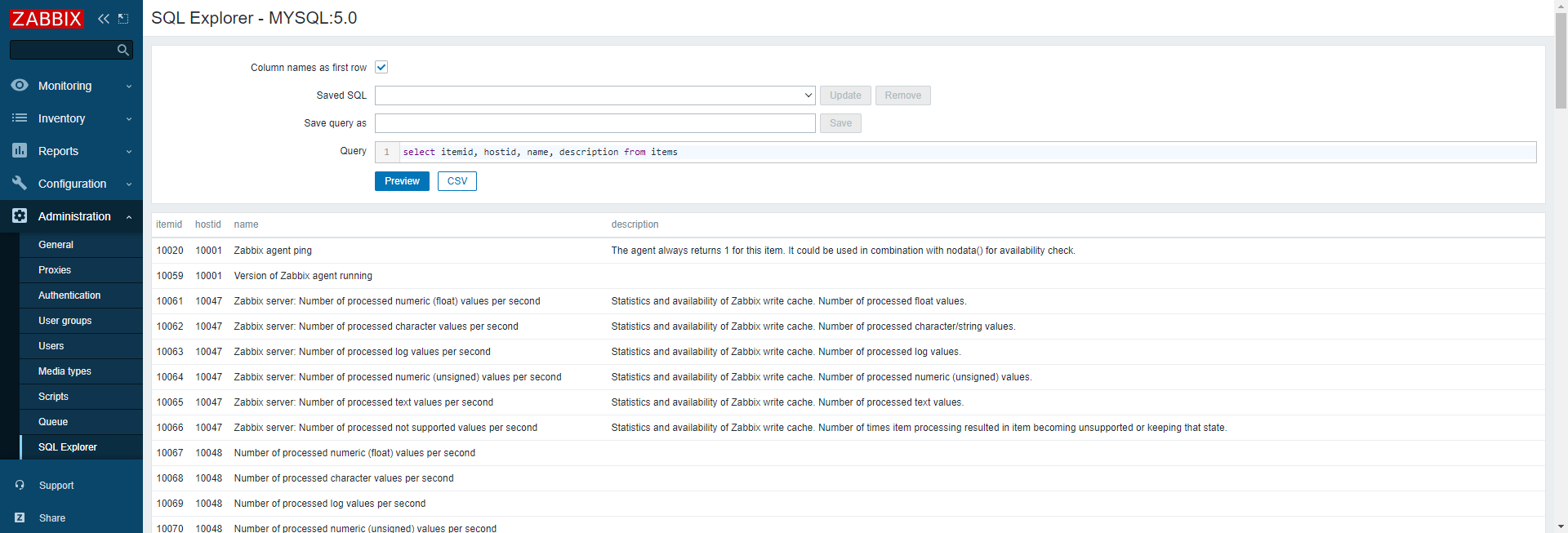Viewport: 1568px width, 533px height.
Task: Click the description column header
Action: tap(635, 224)
